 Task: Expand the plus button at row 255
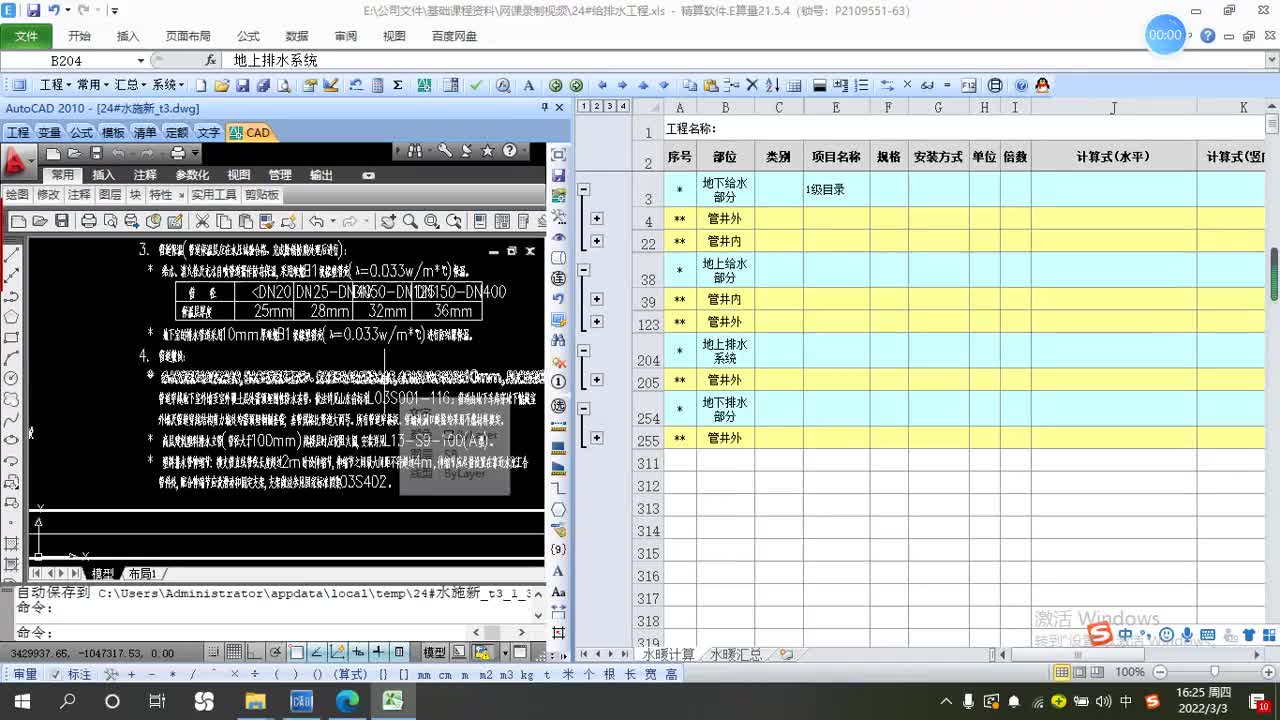point(597,438)
